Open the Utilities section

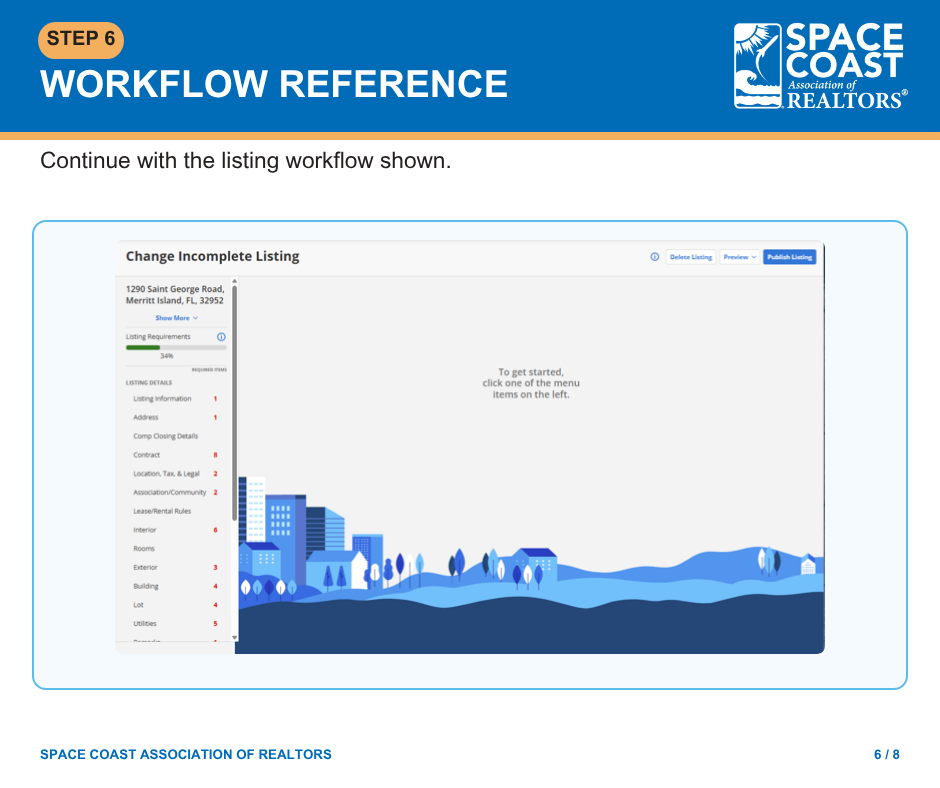[x=144, y=624]
